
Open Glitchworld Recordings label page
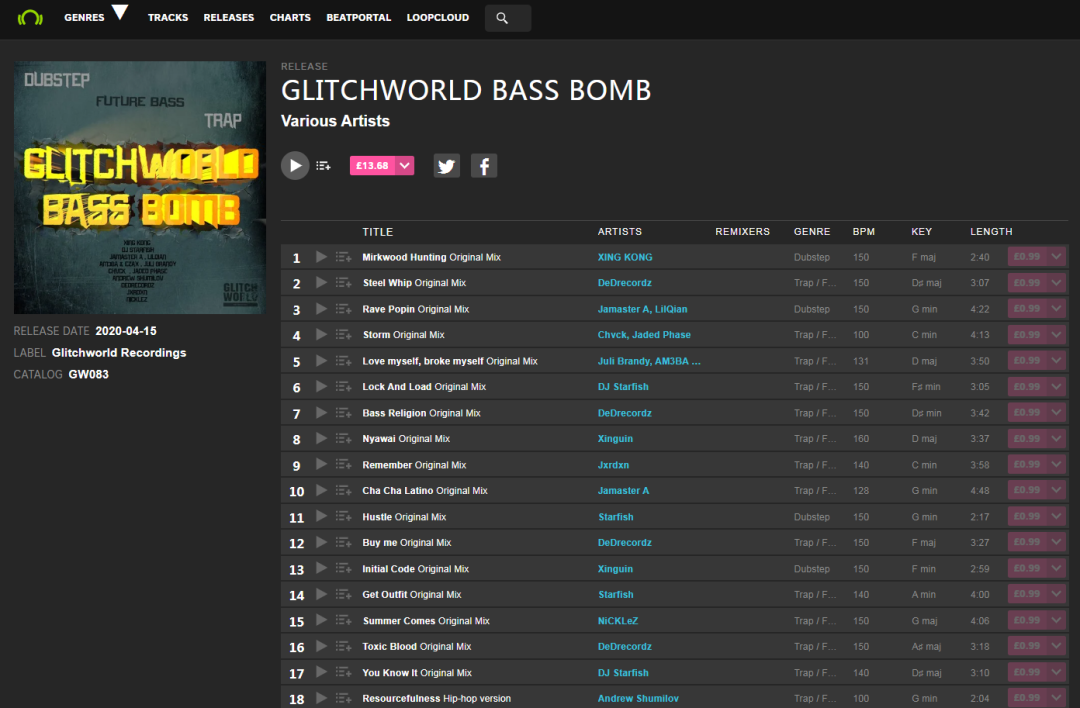coord(119,353)
